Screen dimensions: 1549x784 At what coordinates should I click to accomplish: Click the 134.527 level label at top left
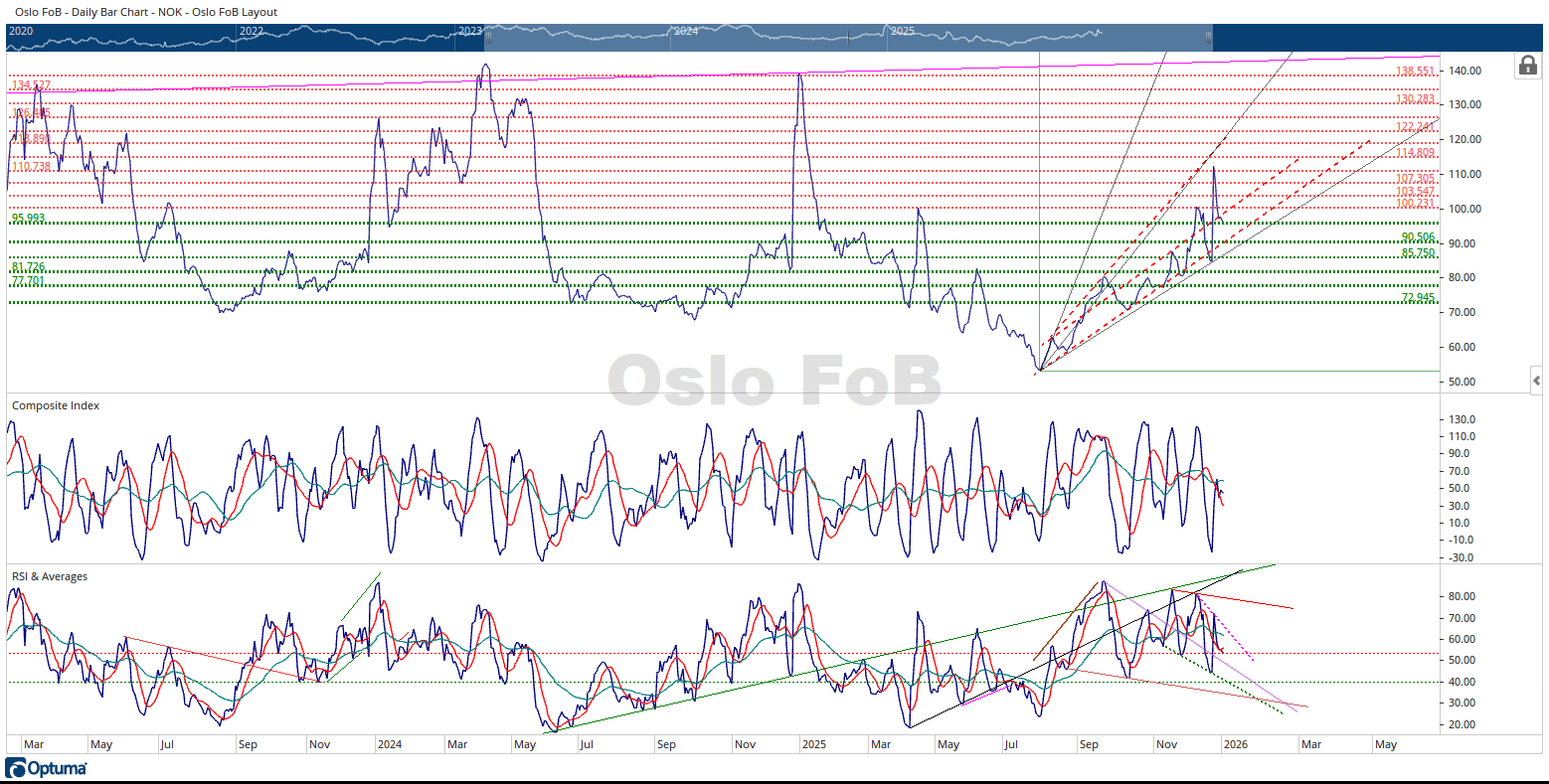30,85
